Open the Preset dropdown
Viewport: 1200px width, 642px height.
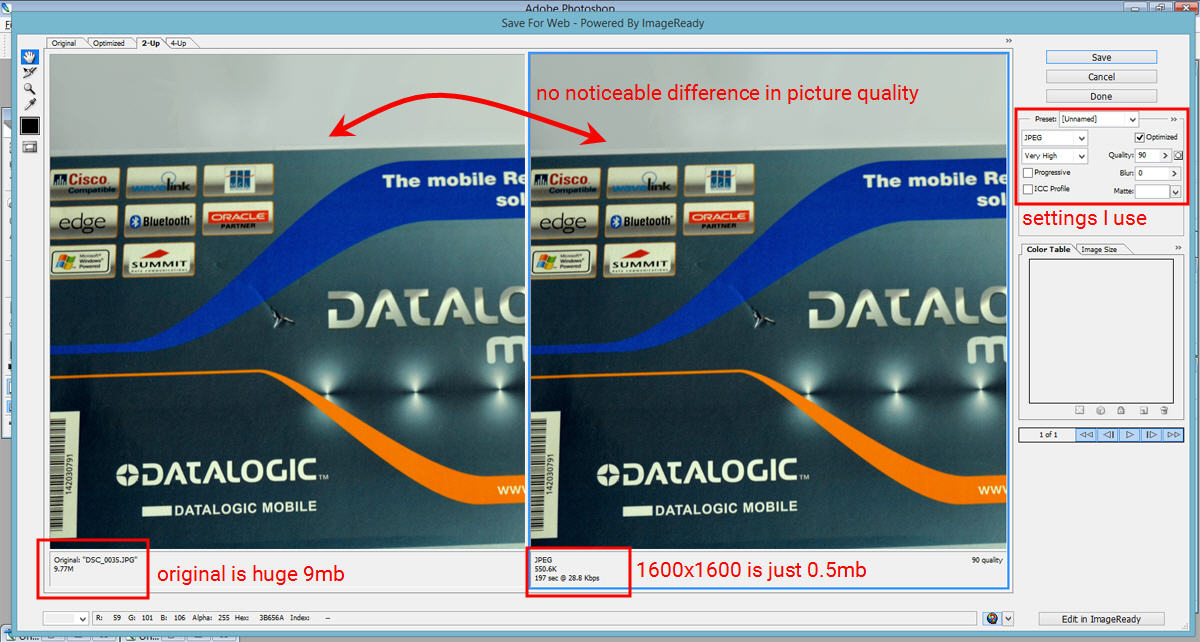pyautogui.click(x=1098, y=119)
